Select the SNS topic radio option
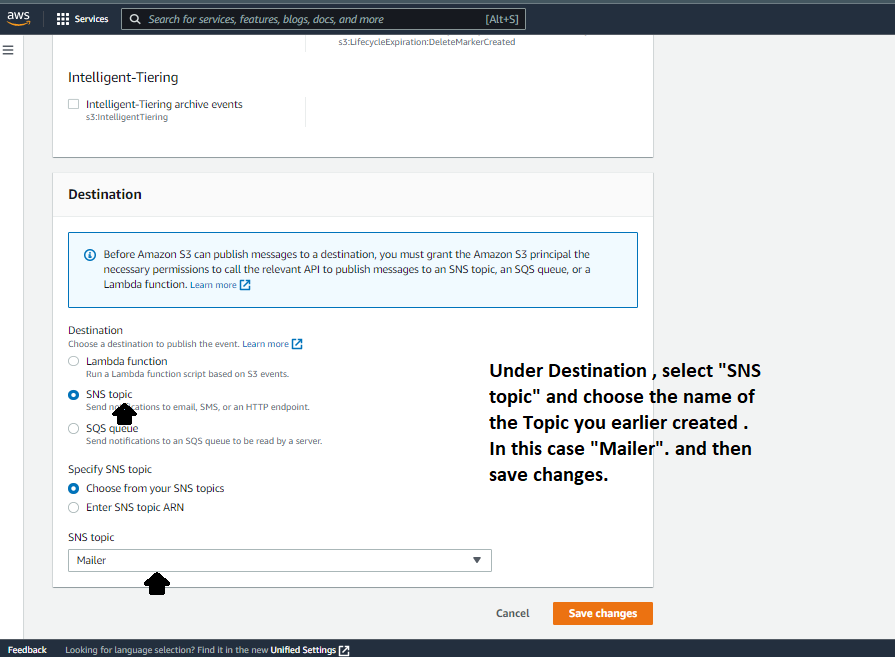 coord(74,394)
